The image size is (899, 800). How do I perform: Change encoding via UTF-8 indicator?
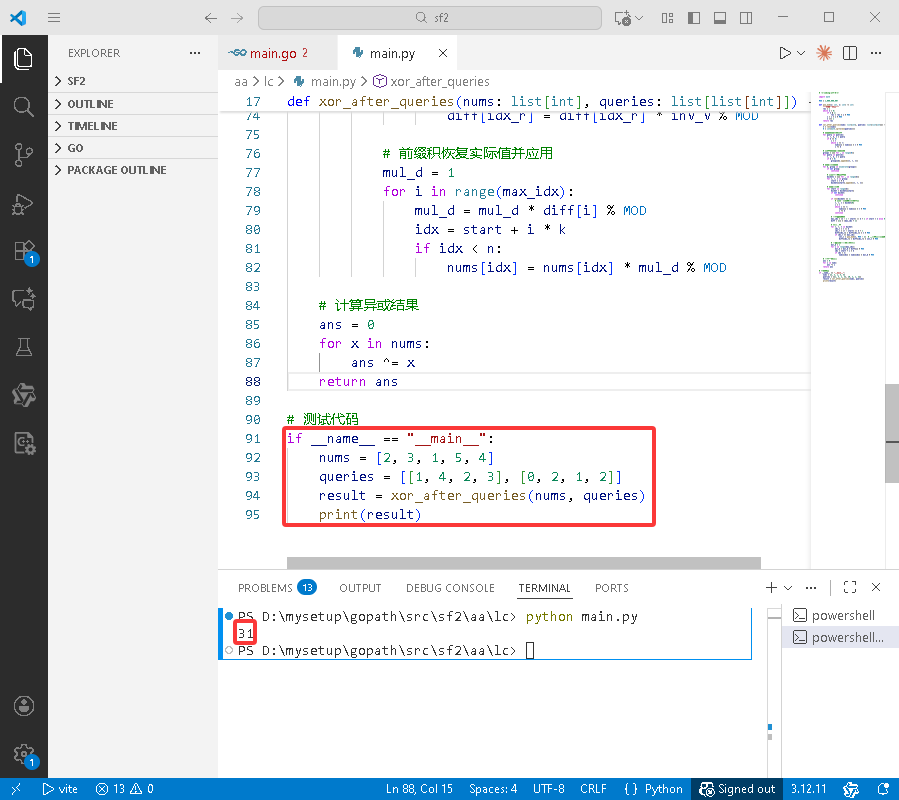click(548, 789)
